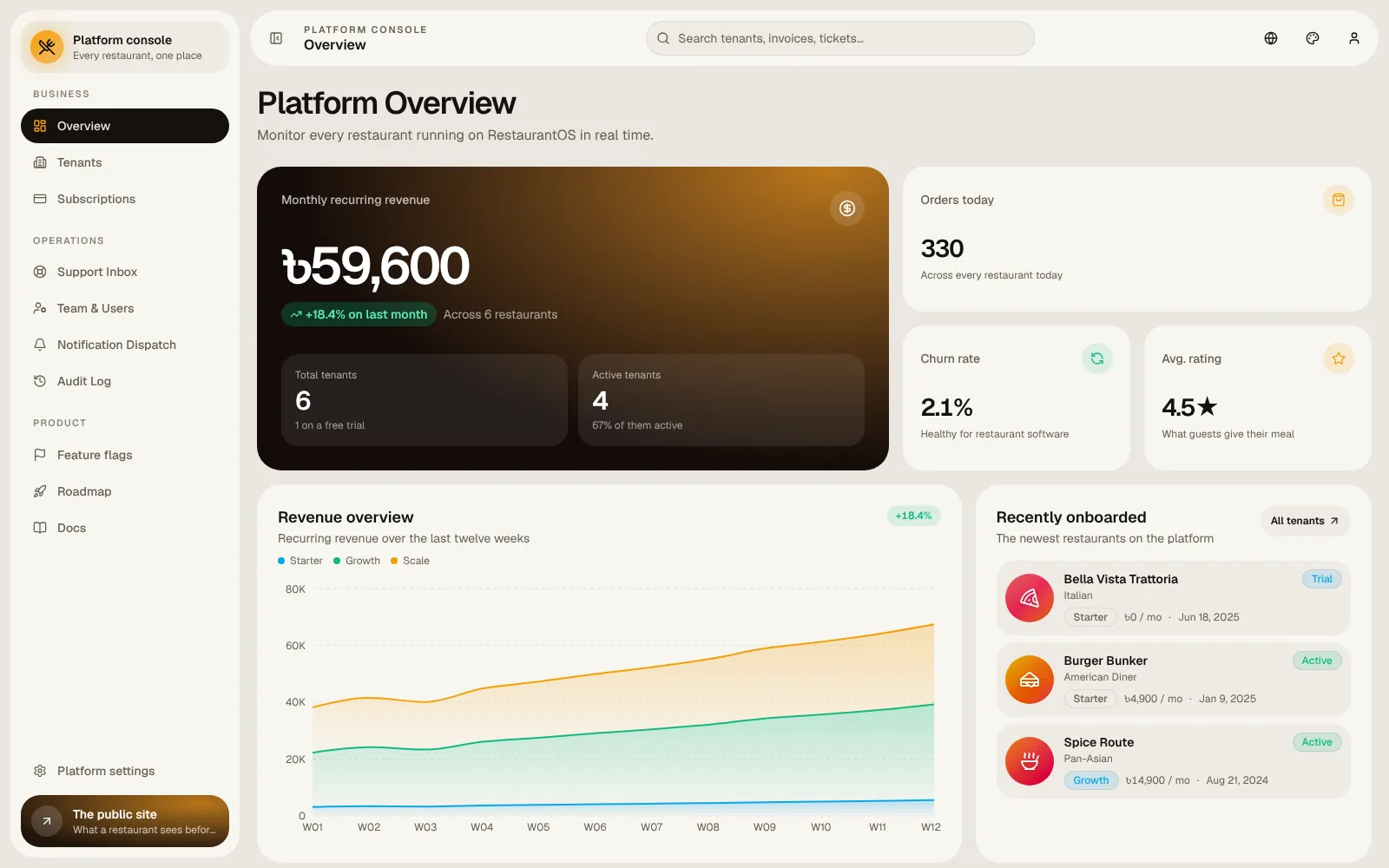1389x868 pixels.
Task: Open the Audit Log
Action: tap(125, 381)
